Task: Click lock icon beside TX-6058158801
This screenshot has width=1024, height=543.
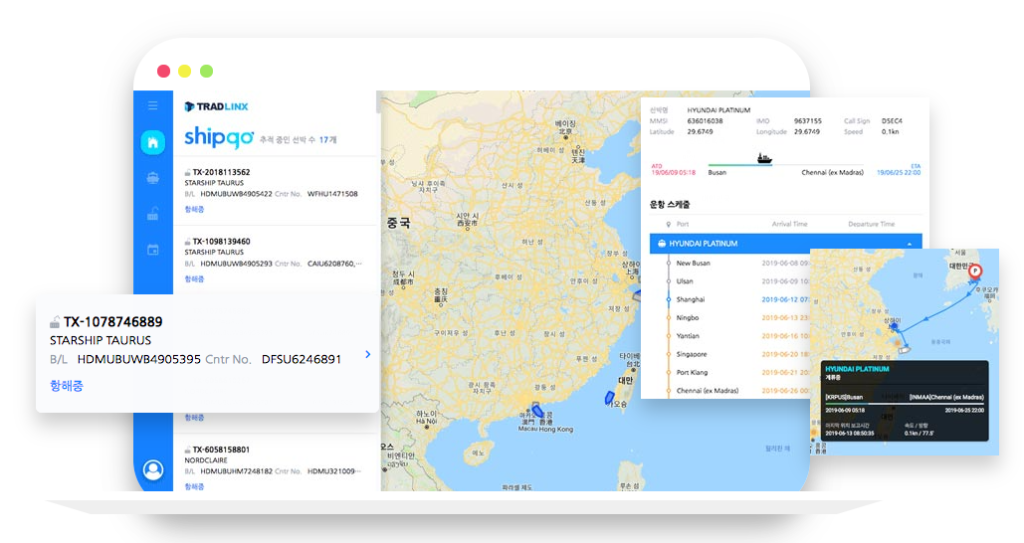Action: (x=187, y=450)
